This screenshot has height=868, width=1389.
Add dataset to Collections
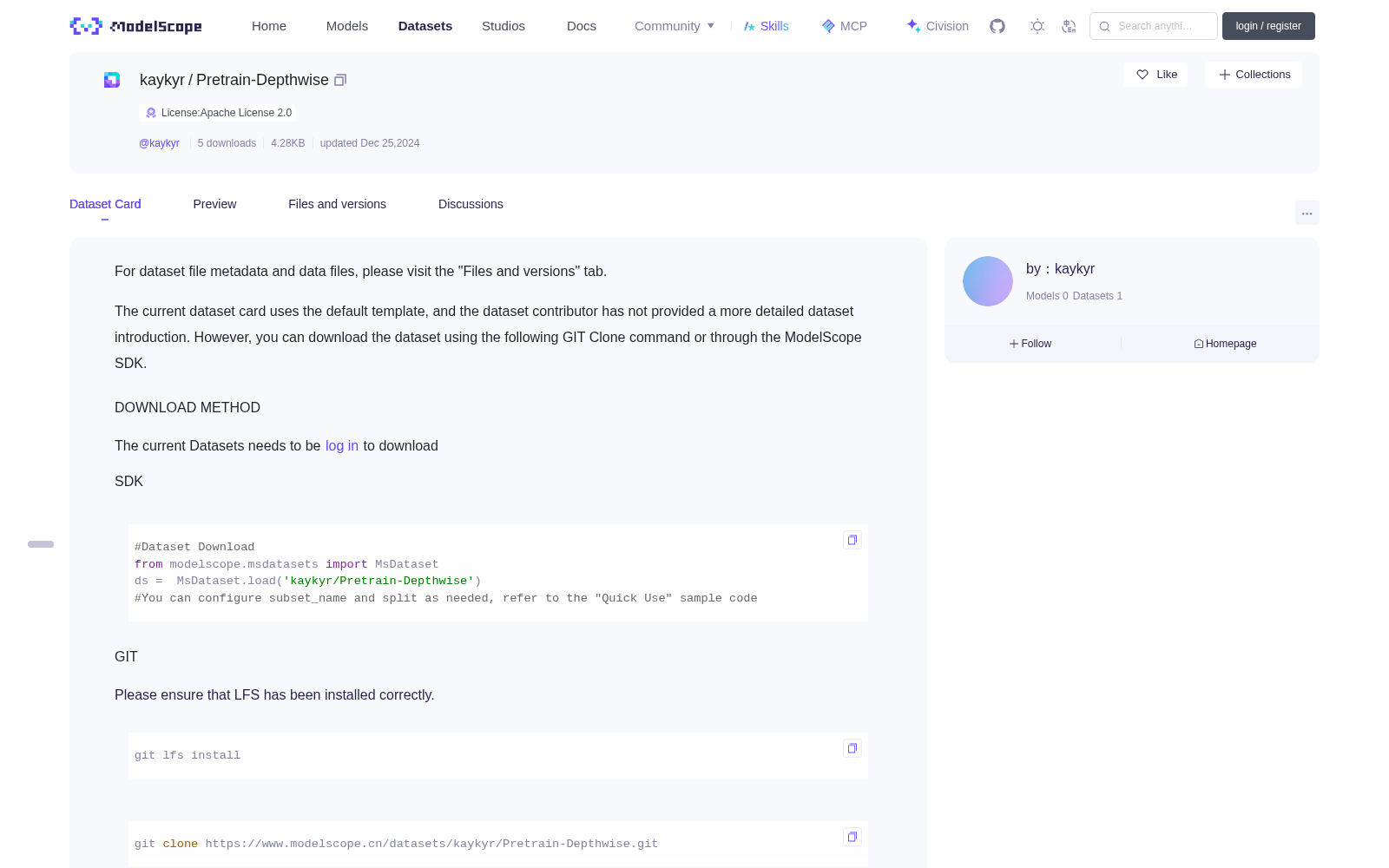tap(1254, 75)
